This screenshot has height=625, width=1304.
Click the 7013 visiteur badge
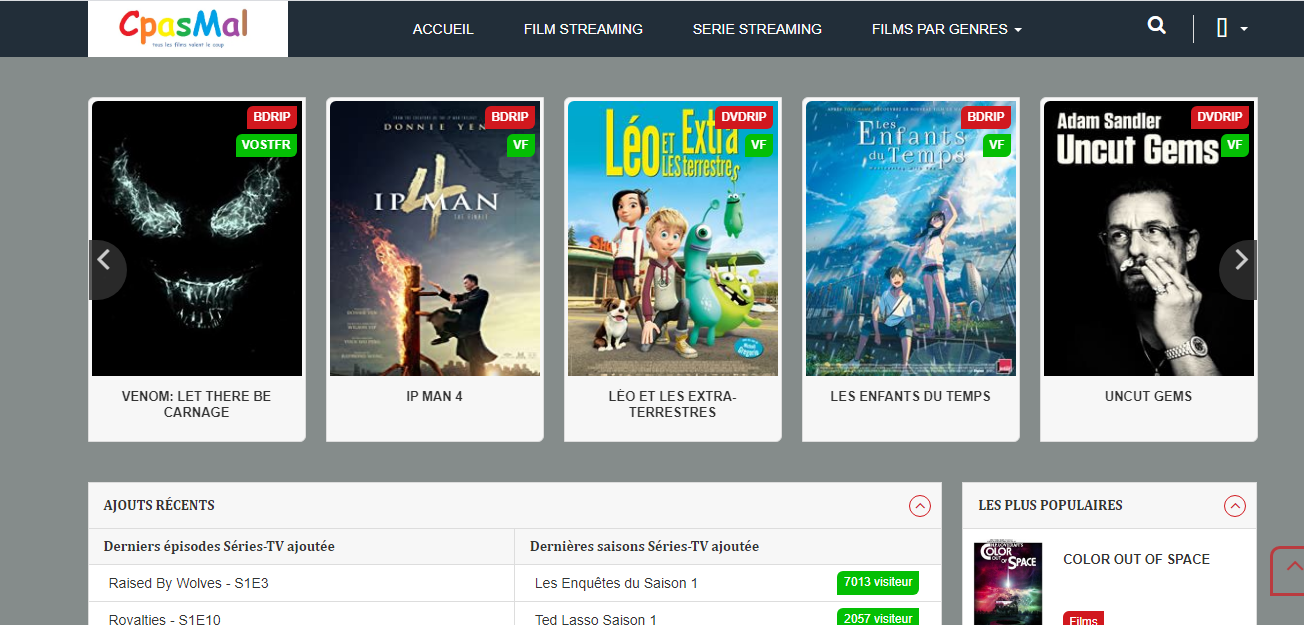878,582
